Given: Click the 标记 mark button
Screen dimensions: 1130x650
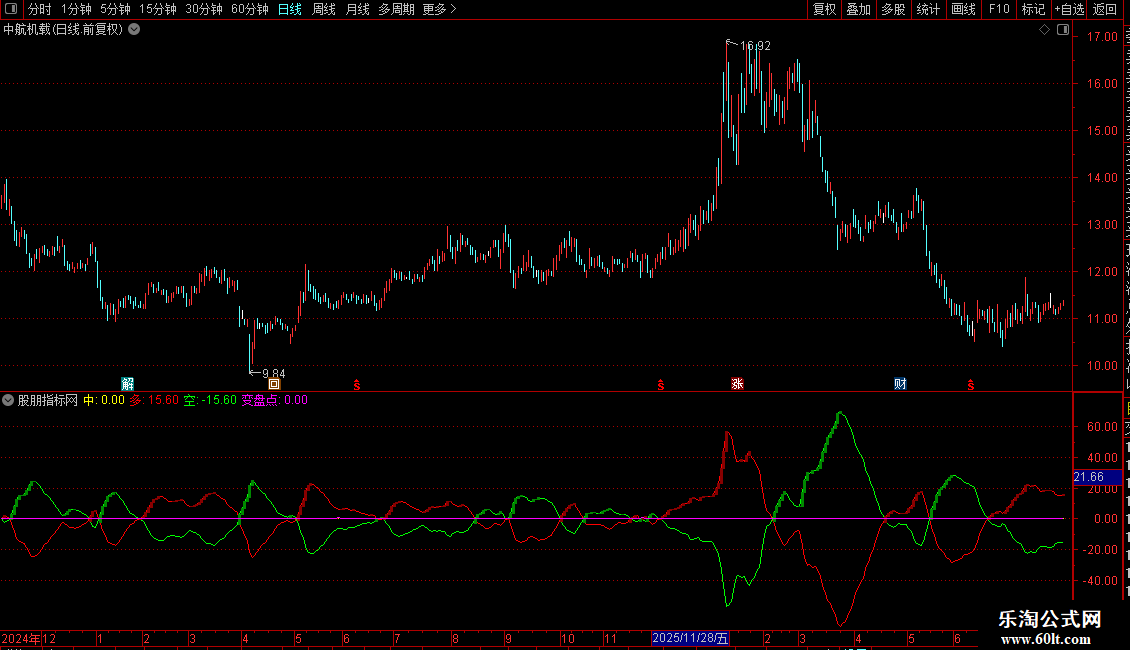Looking at the screenshot, I should coord(1033,9).
